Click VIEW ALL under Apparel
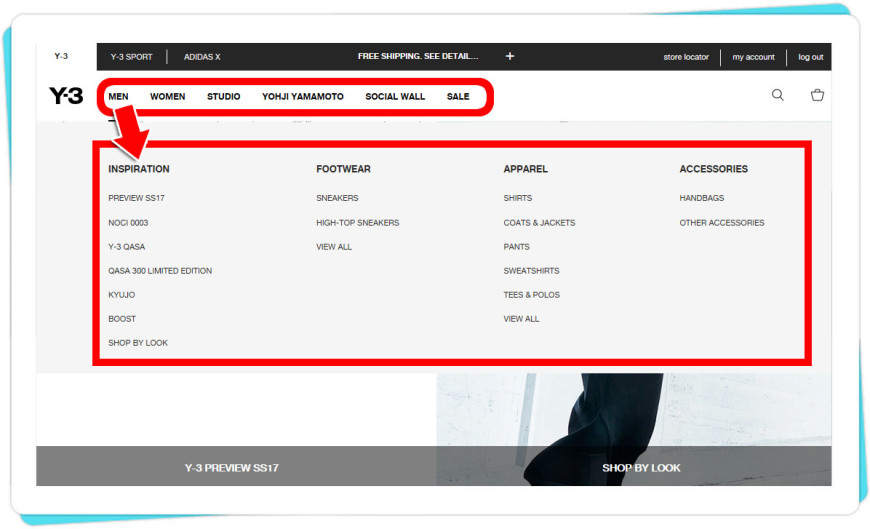 pyautogui.click(x=521, y=319)
